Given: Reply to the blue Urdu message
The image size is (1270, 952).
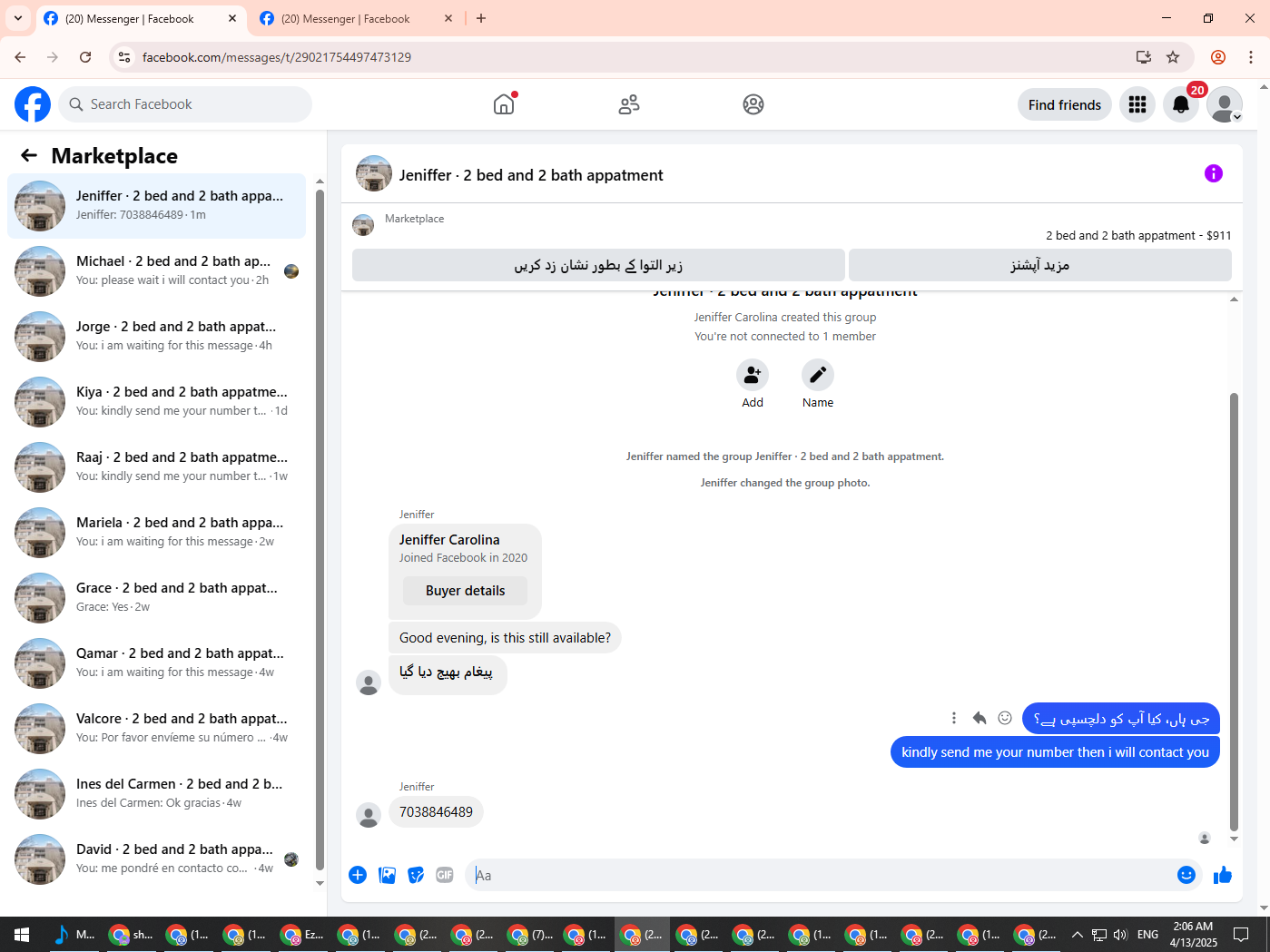Looking at the screenshot, I should click(980, 718).
